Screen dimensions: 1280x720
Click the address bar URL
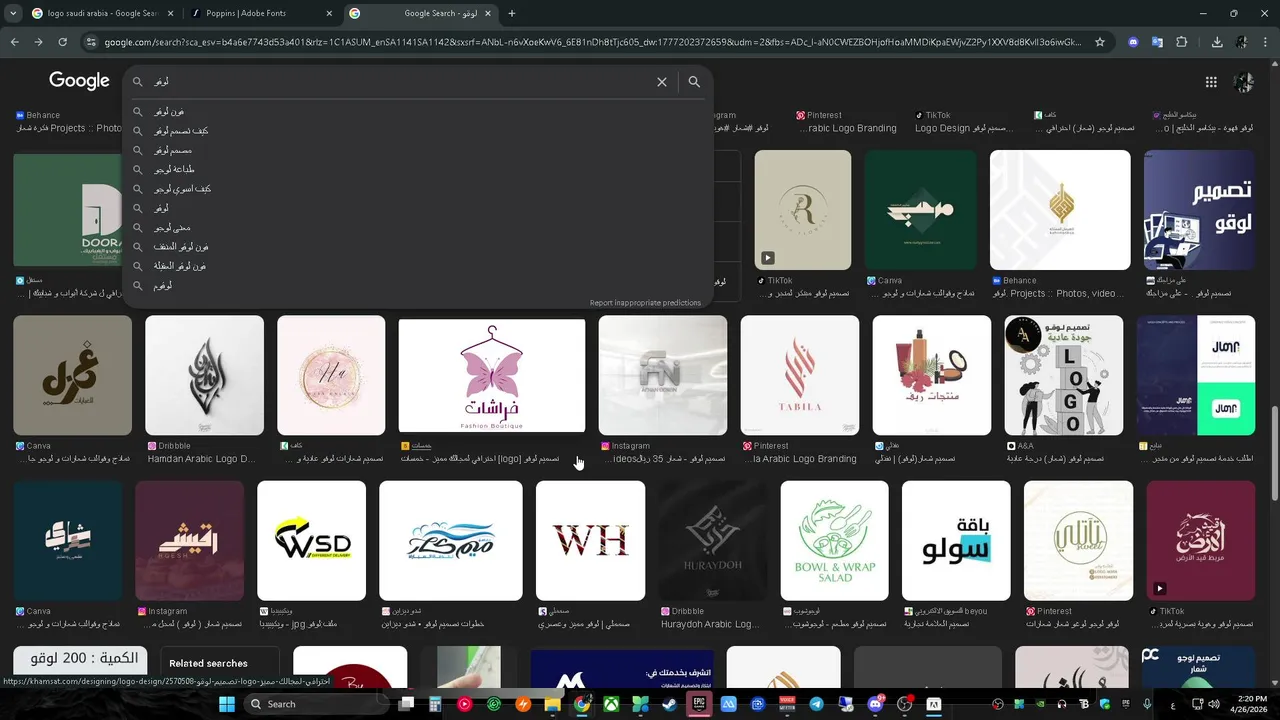pyautogui.click(x=592, y=42)
